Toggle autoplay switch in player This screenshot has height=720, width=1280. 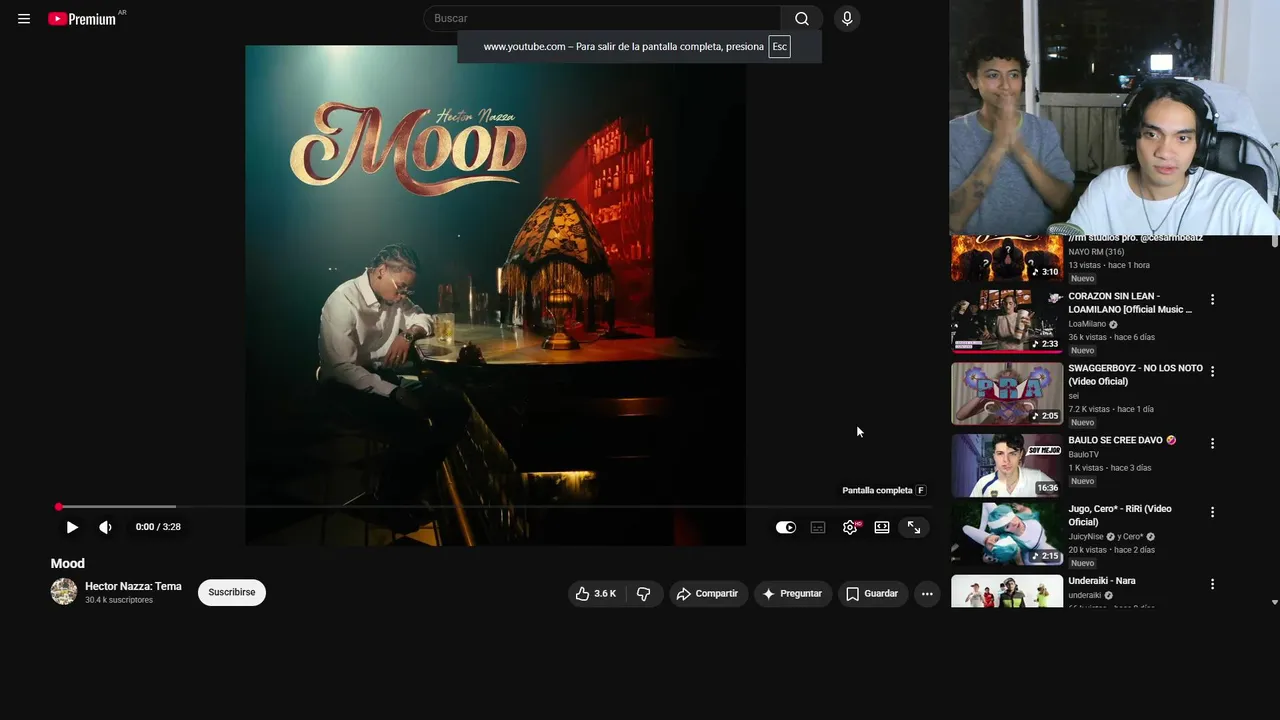pos(786,527)
